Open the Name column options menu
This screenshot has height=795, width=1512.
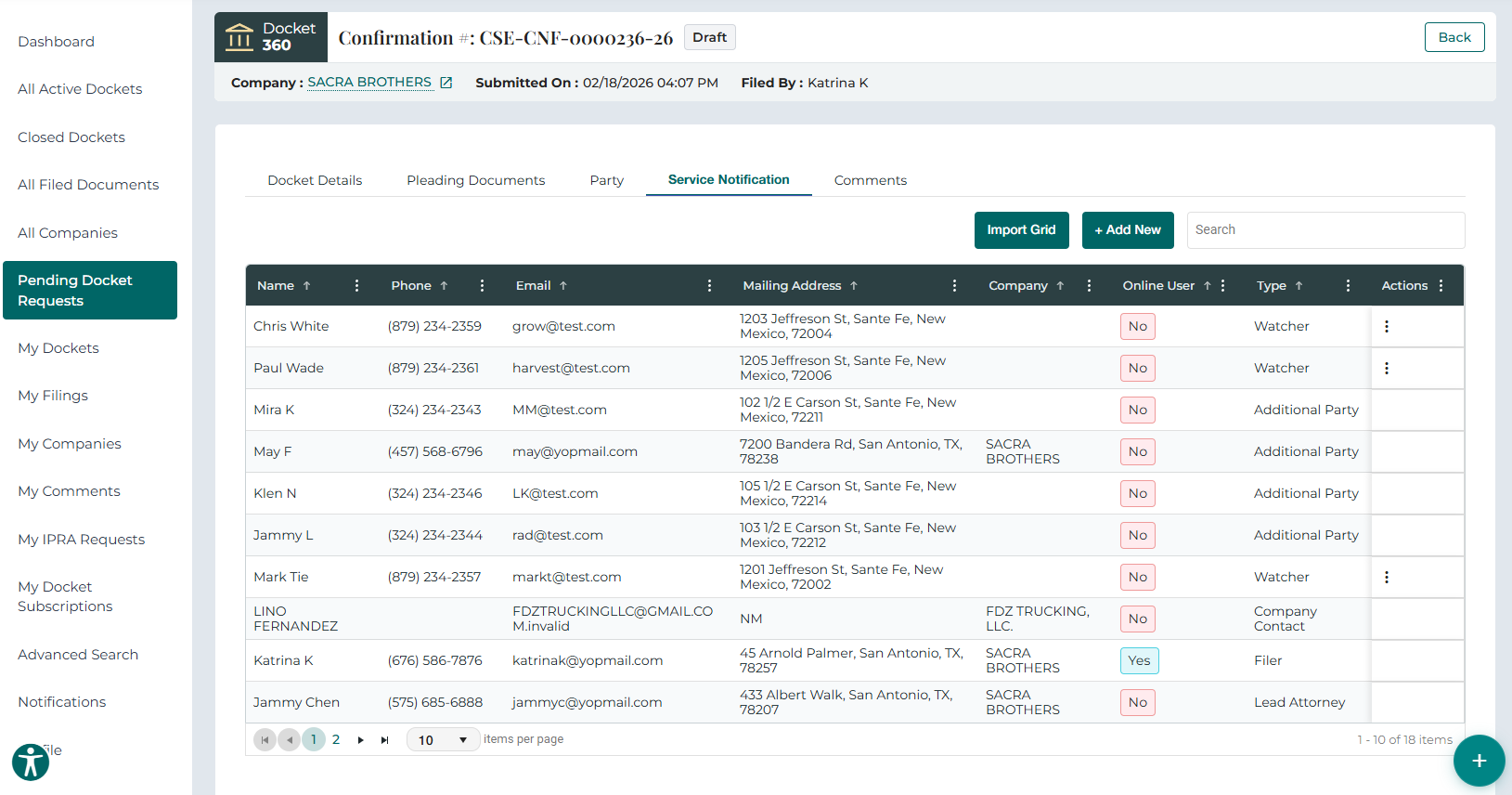coord(356,286)
